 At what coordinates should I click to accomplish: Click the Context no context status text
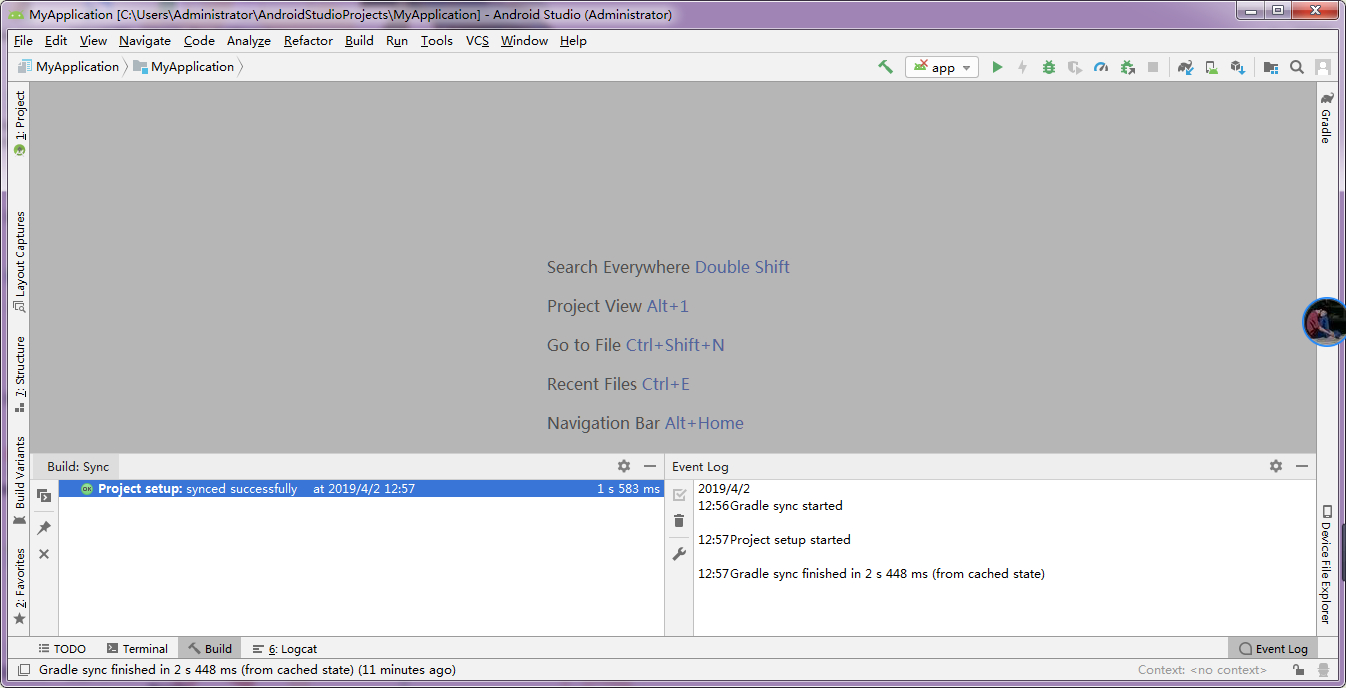(1202, 670)
